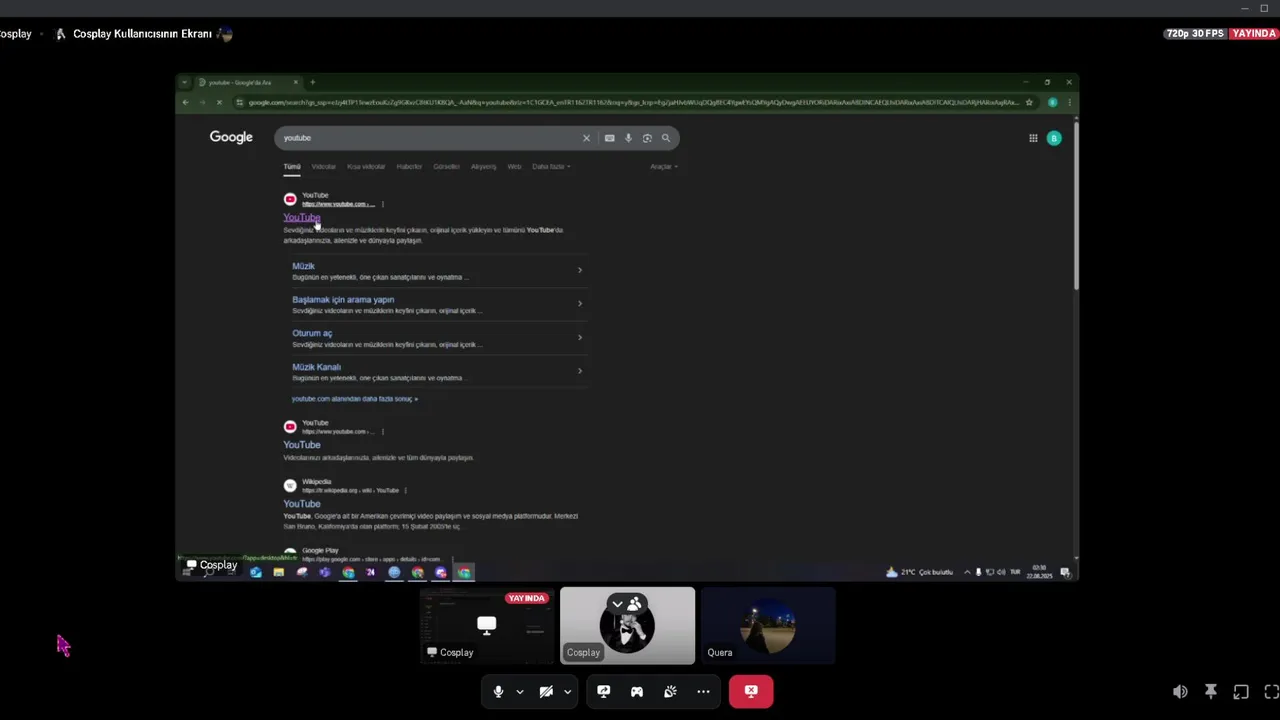
Task: Start an activity with controller icon
Action: coord(637,691)
